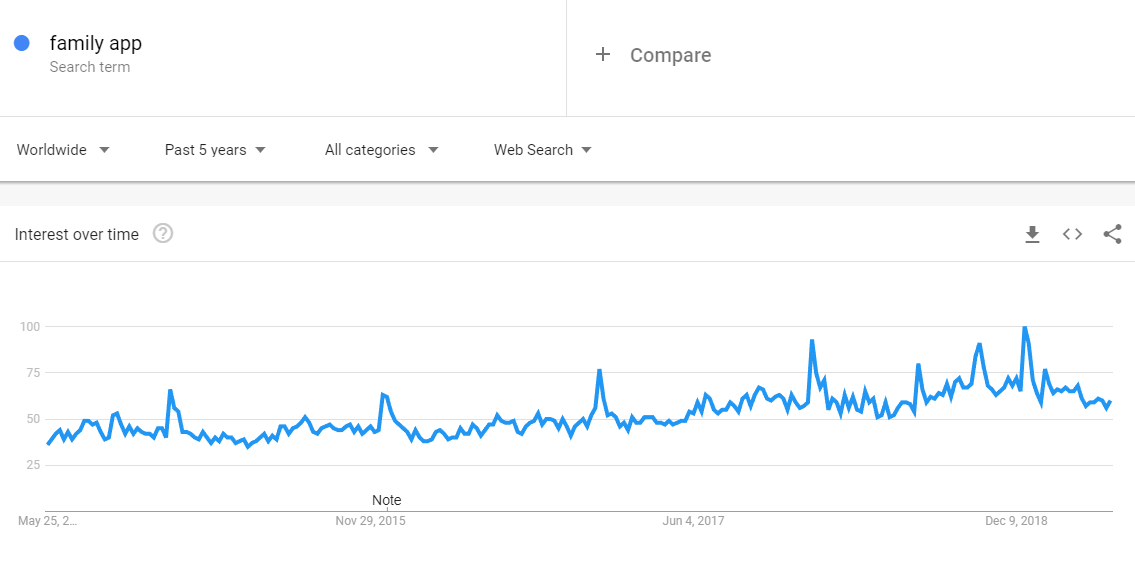
Task: Select the Jun 4, 2017 axis label
Action: (693, 521)
